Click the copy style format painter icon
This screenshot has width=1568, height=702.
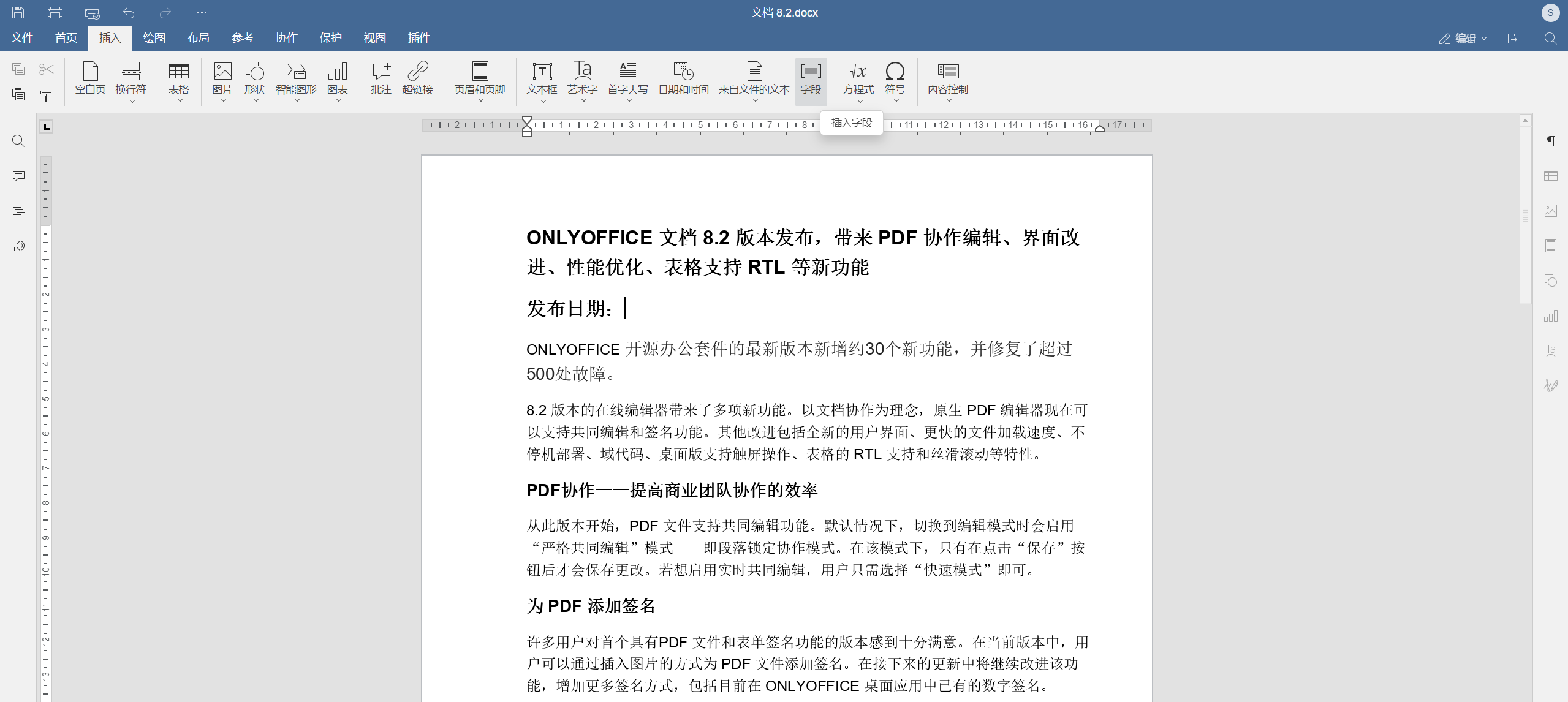coord(46,95)
